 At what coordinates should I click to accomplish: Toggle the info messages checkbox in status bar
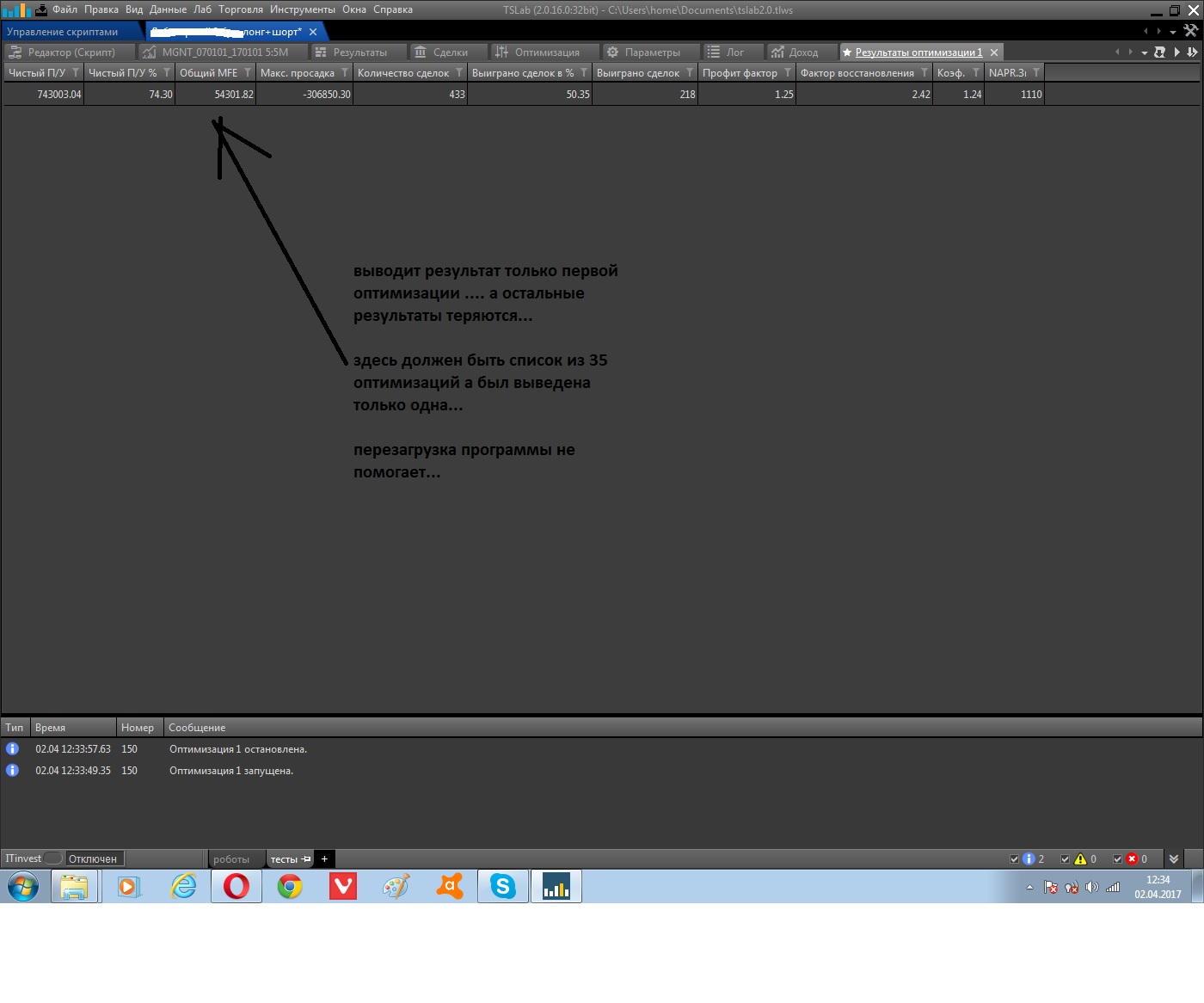[1015, 859]
